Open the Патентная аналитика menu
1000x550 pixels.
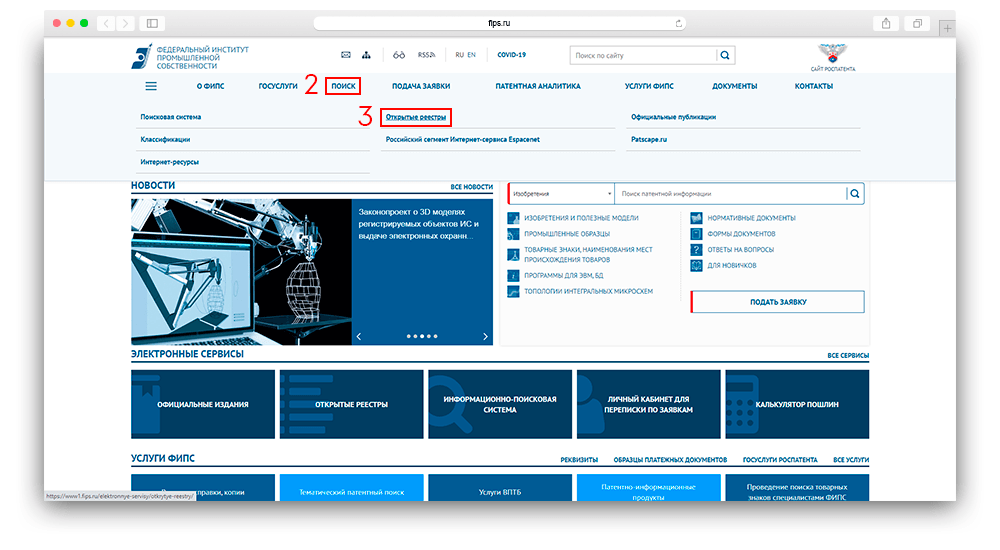[538, 86]
